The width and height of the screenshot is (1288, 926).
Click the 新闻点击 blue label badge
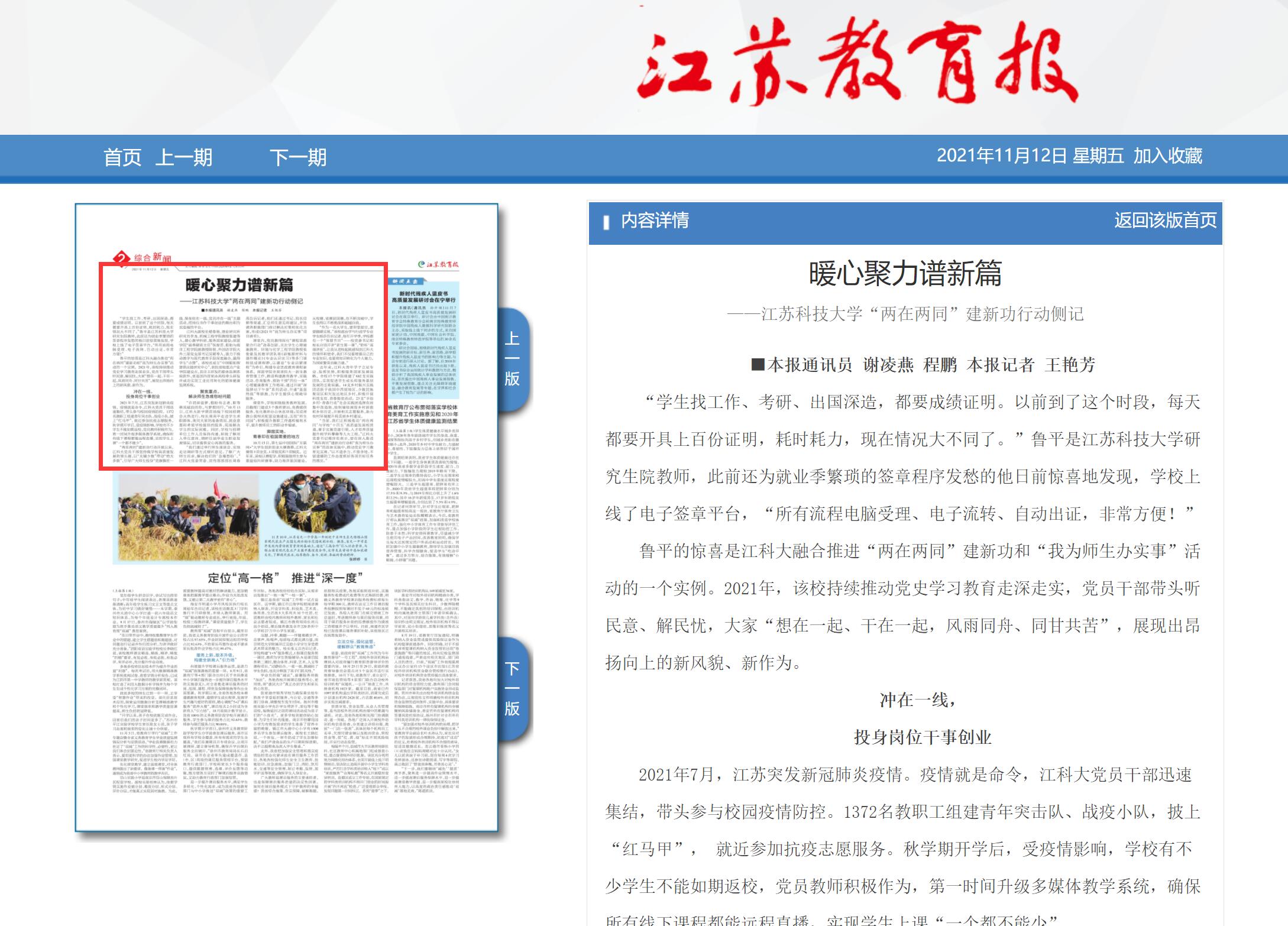click(406, 281)
